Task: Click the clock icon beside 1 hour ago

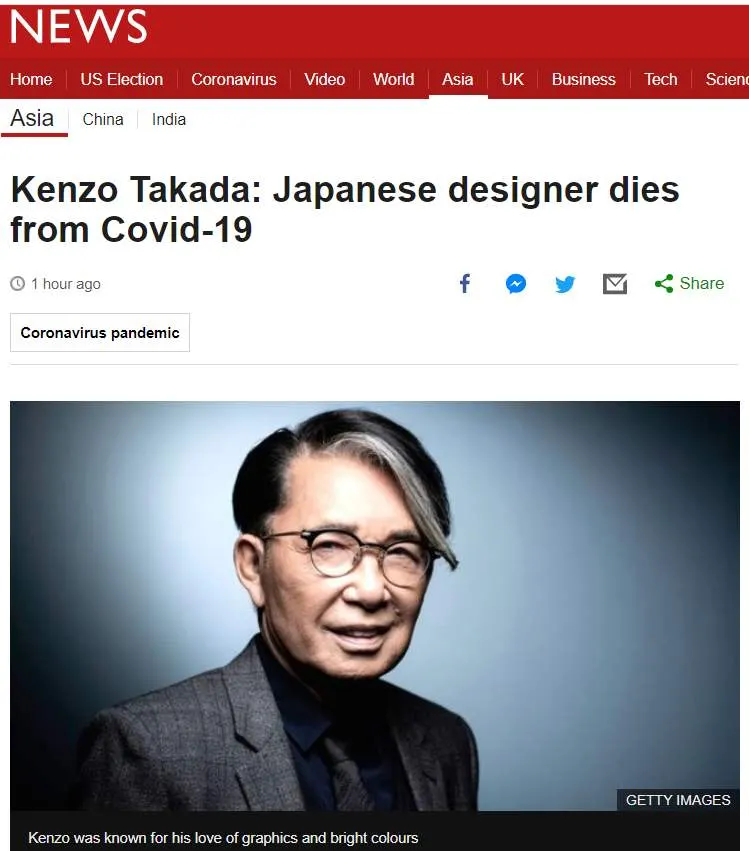Action: pos(17,283)
